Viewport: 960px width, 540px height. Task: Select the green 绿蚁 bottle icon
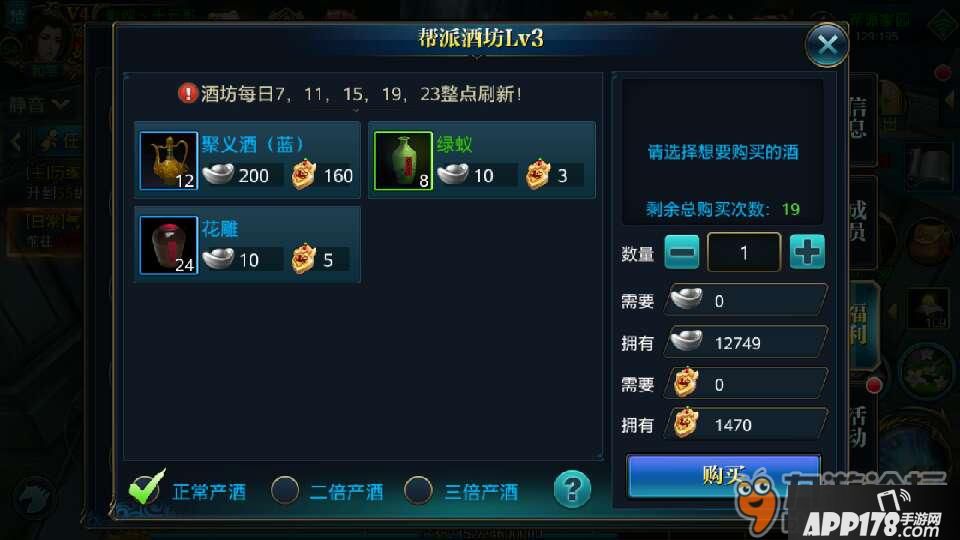[403, 160]
